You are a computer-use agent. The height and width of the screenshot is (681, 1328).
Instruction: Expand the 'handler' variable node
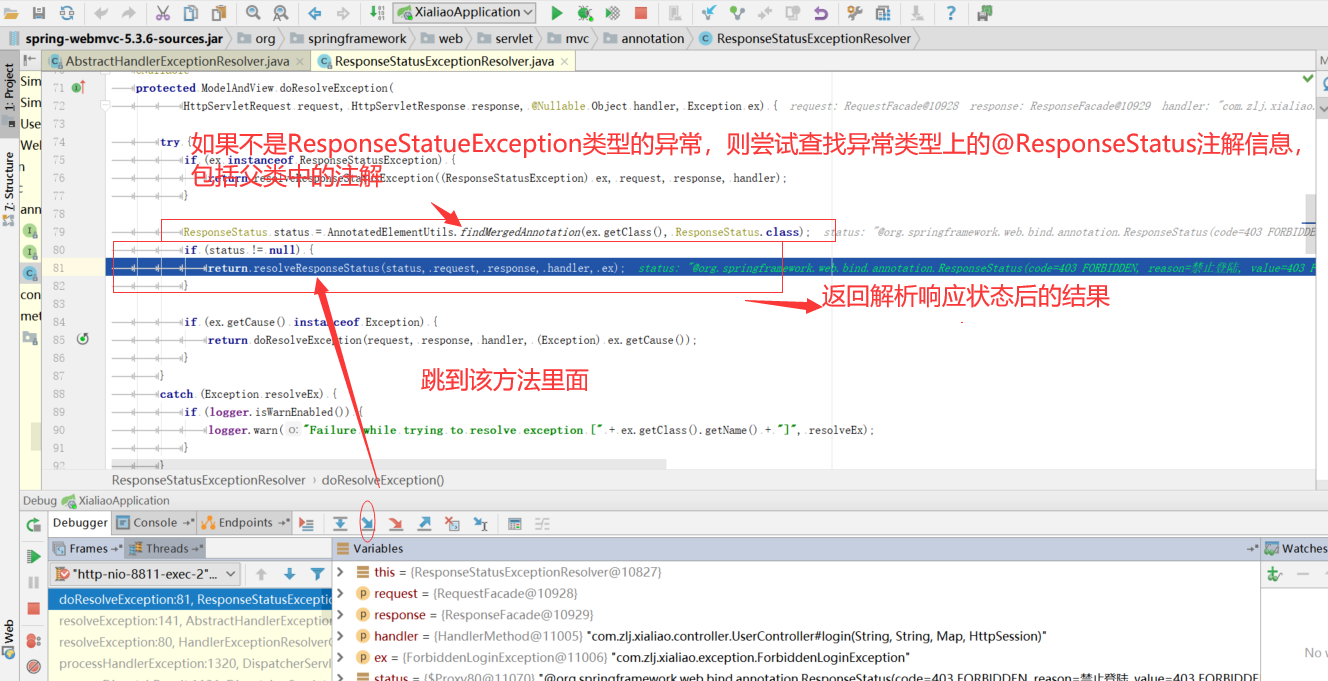tap(340, 636)
